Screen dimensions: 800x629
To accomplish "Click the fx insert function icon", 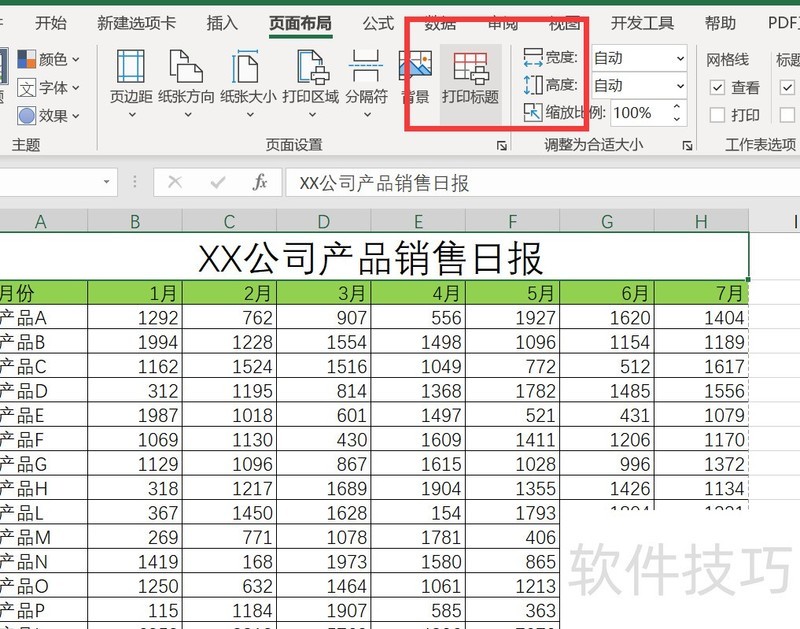I will click(x=259, y=182).
